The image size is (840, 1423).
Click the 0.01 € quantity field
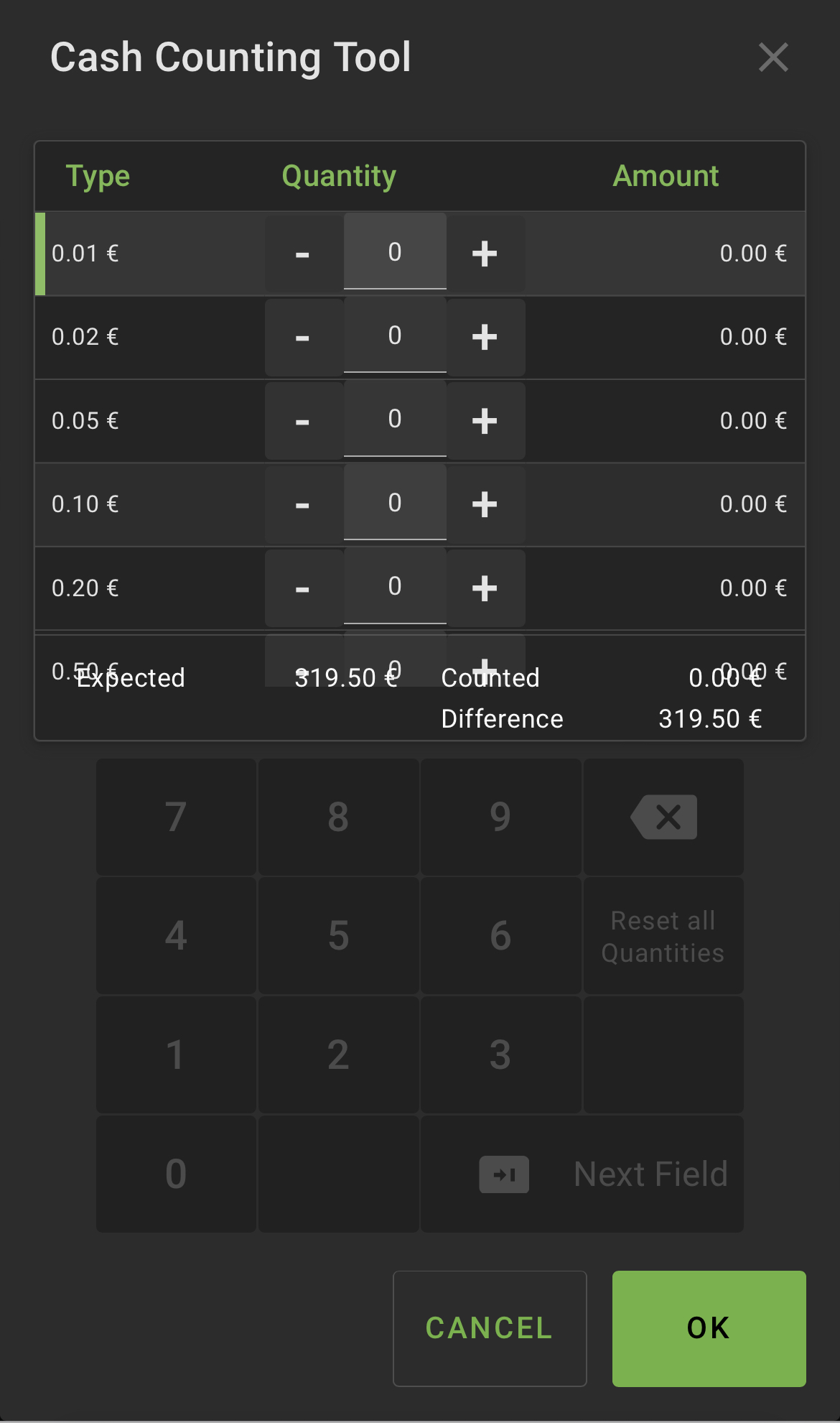click(395, 252)
